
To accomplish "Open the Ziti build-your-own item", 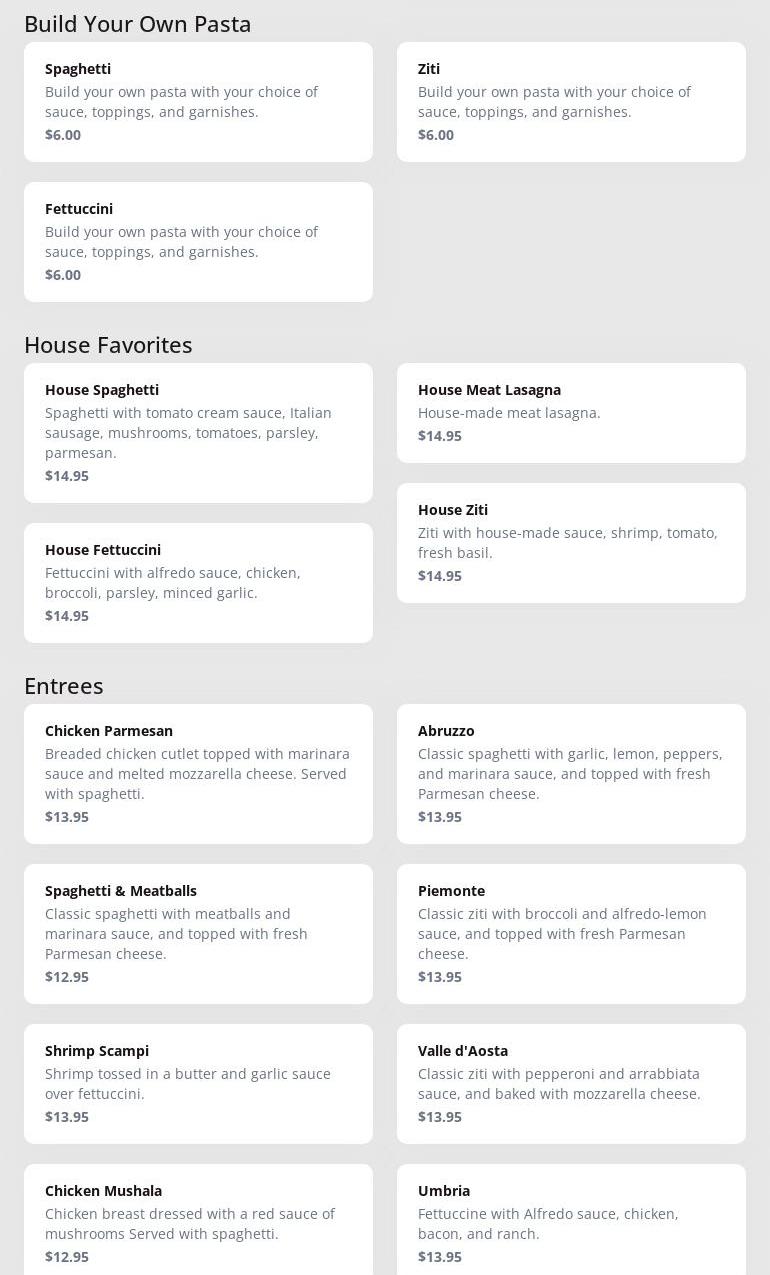I will 571,102.
